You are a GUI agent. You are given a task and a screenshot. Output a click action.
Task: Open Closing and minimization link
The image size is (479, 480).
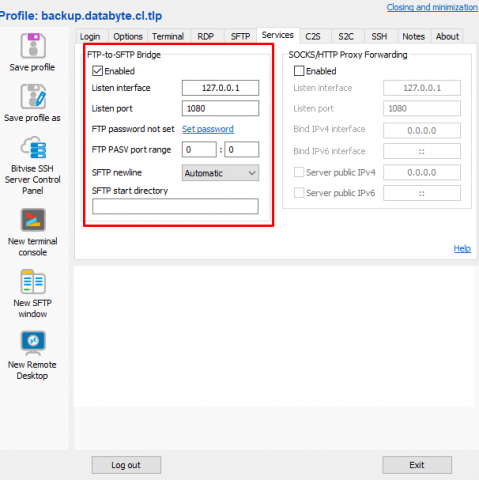point(432,7)
